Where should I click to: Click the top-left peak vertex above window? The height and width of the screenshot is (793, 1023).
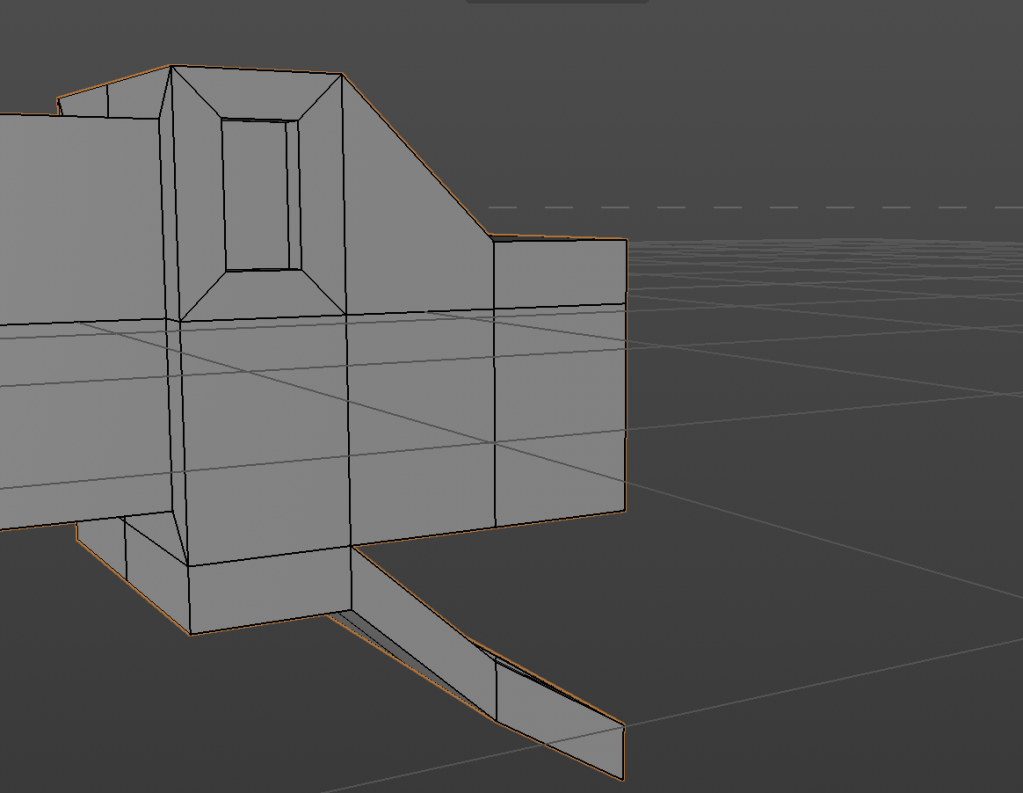coord(171,66)
